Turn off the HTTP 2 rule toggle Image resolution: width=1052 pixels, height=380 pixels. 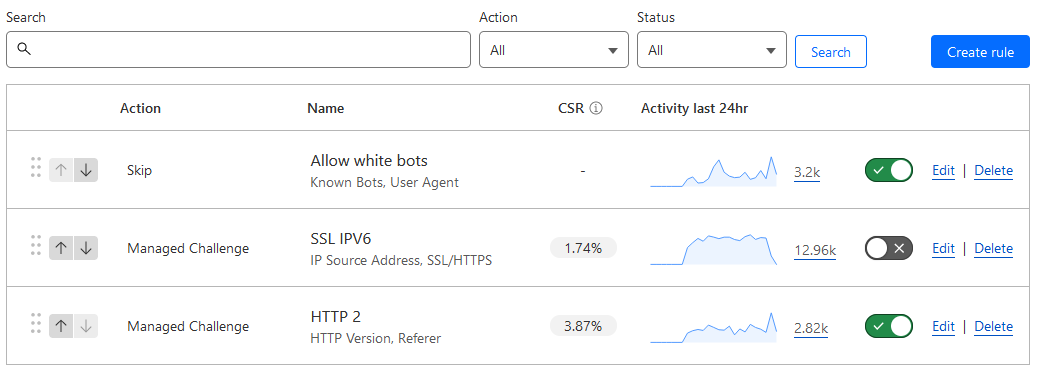889,326
